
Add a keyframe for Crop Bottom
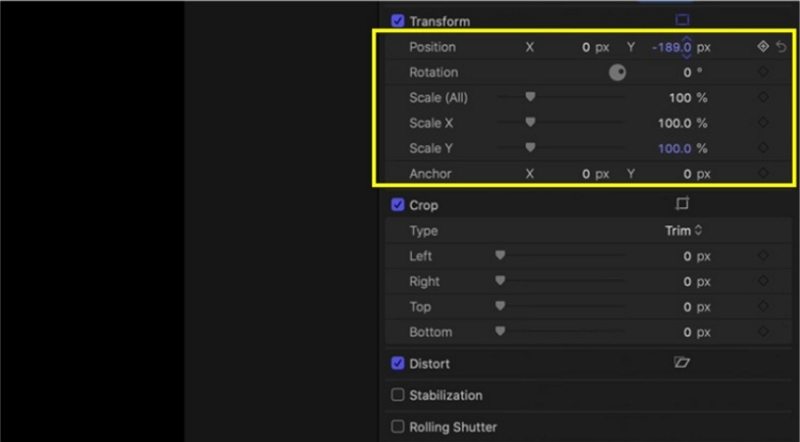(763, 331)
